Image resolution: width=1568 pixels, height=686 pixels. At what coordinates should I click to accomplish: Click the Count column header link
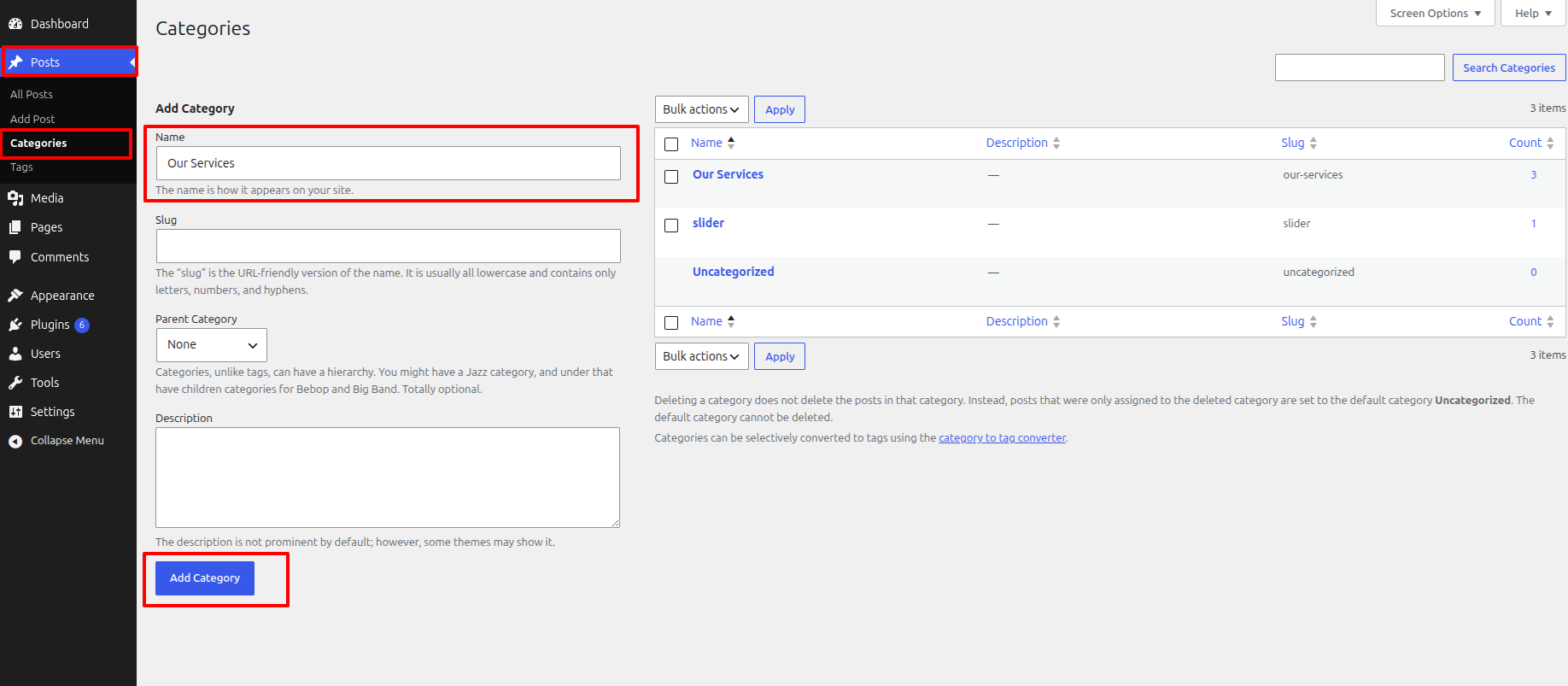(1525, 143)
